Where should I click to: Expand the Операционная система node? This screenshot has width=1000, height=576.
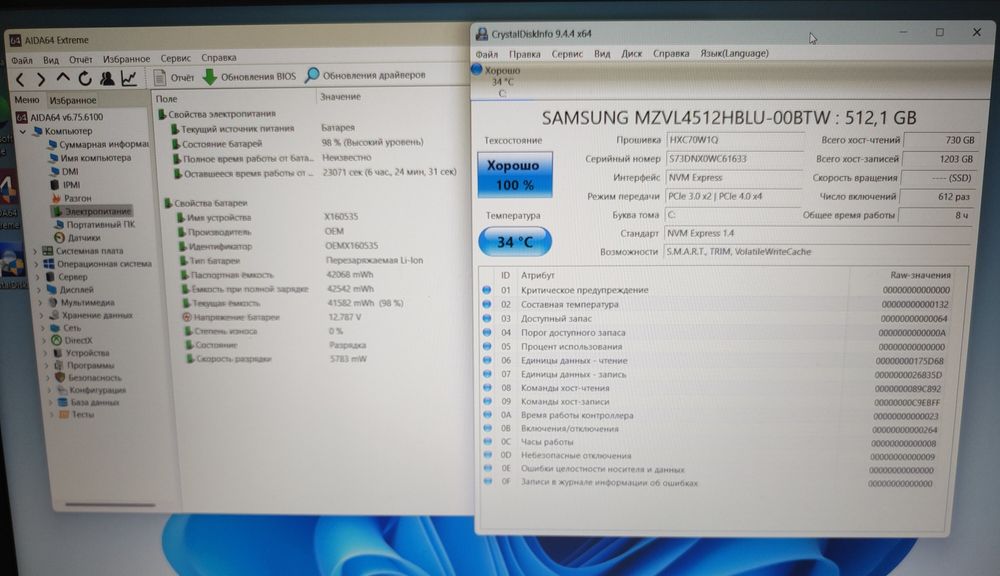pyautogui.click(x=36, y=264)
